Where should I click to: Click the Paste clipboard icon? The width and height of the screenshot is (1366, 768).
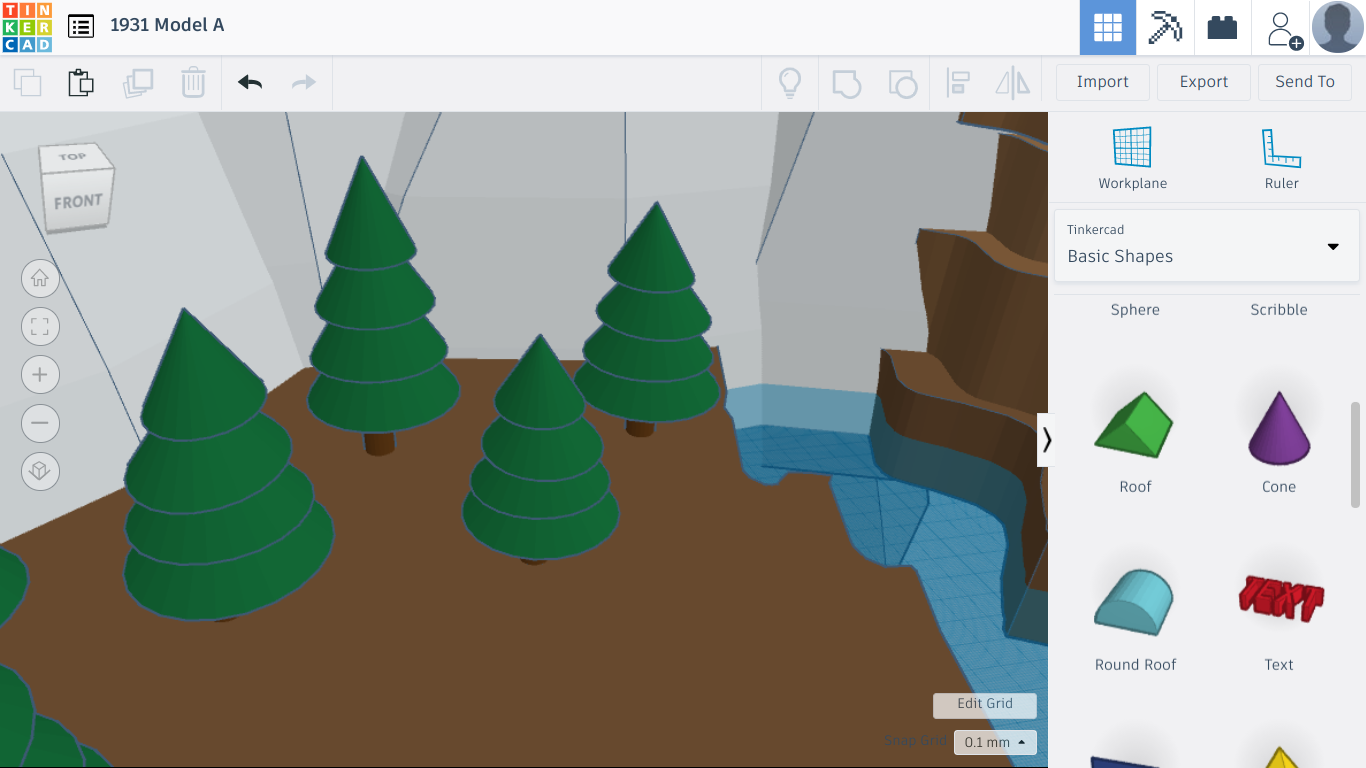81,82
